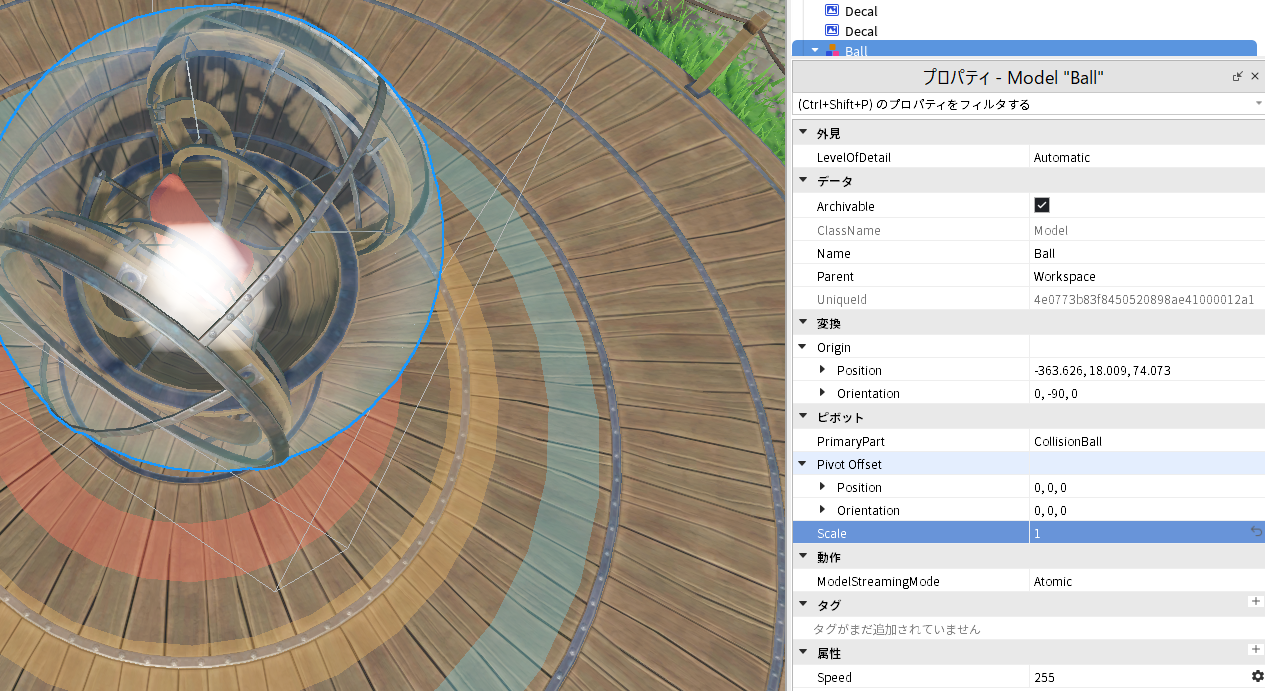Image resolution: width=1265 pixels, height=691 pixels.
Task: Select the LevelOfDetail property label
Action: [x=853, y=157]
